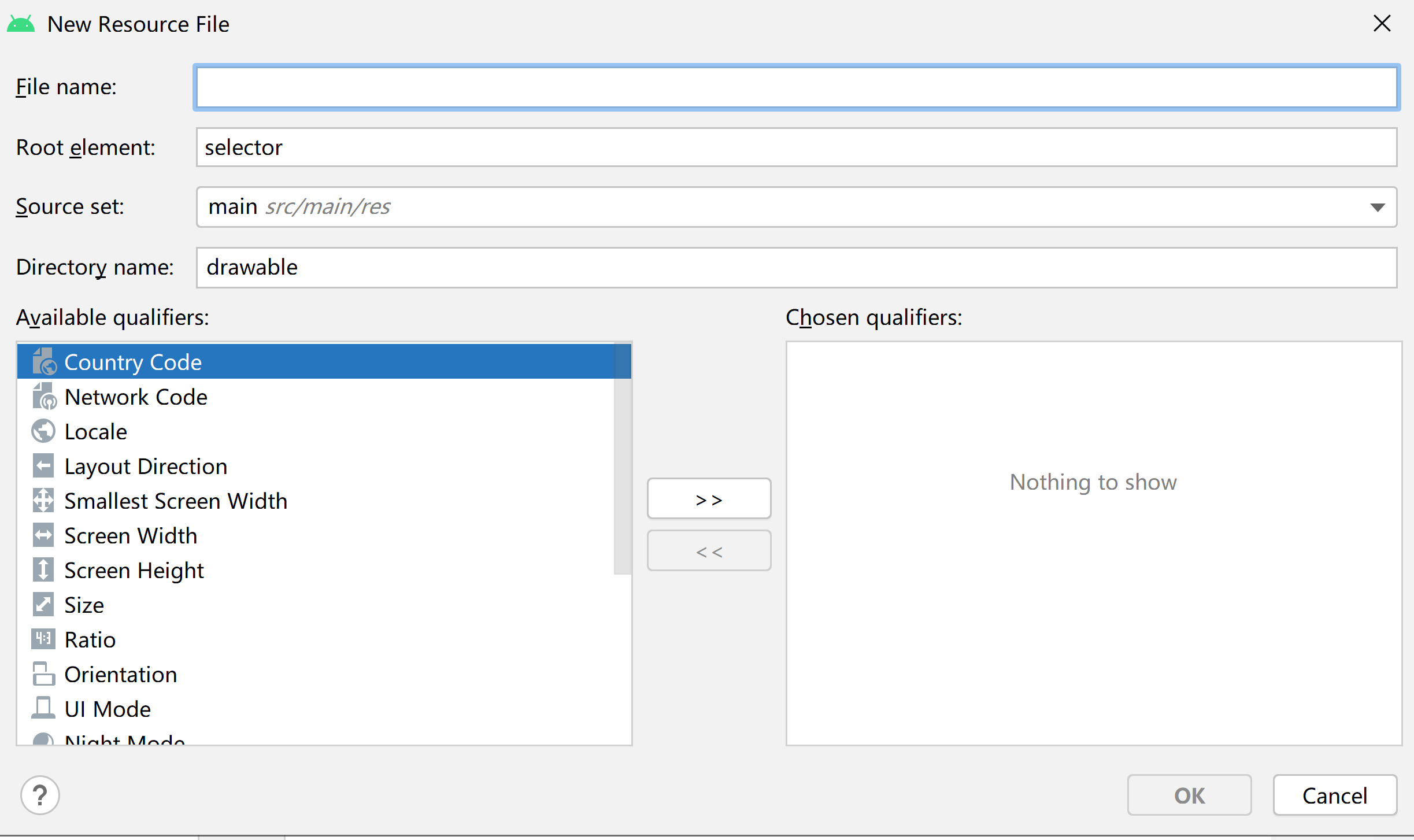Screen dimensions: 1414x840
Task: Click the Ratio qualifier icon
Action: [x=43, y=639]
